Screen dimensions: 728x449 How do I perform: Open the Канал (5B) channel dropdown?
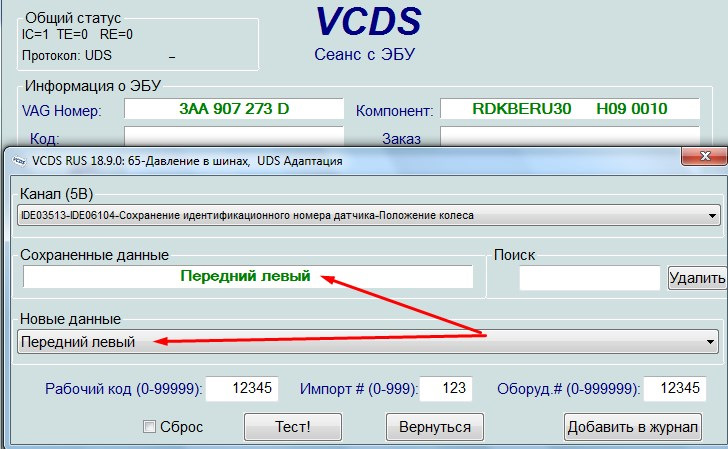click(369, 215)
